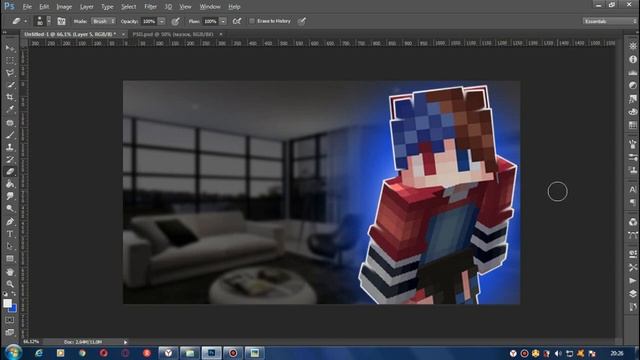Toggle the Brush panel button
Viewport: 640px width, 360px height.
tap(61, 21)
